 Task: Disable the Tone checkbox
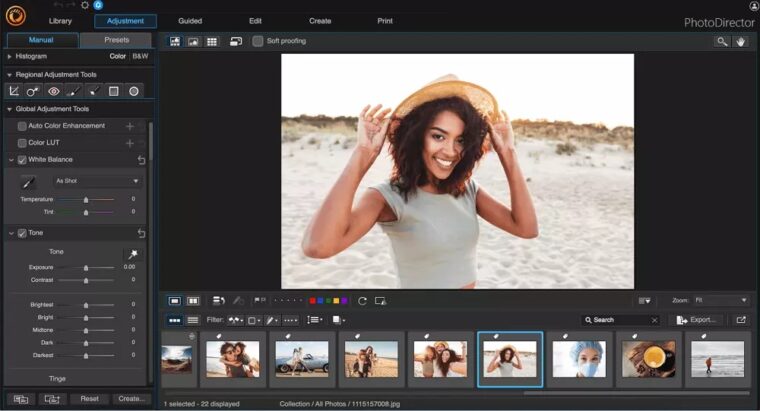[x=22, y=233]
